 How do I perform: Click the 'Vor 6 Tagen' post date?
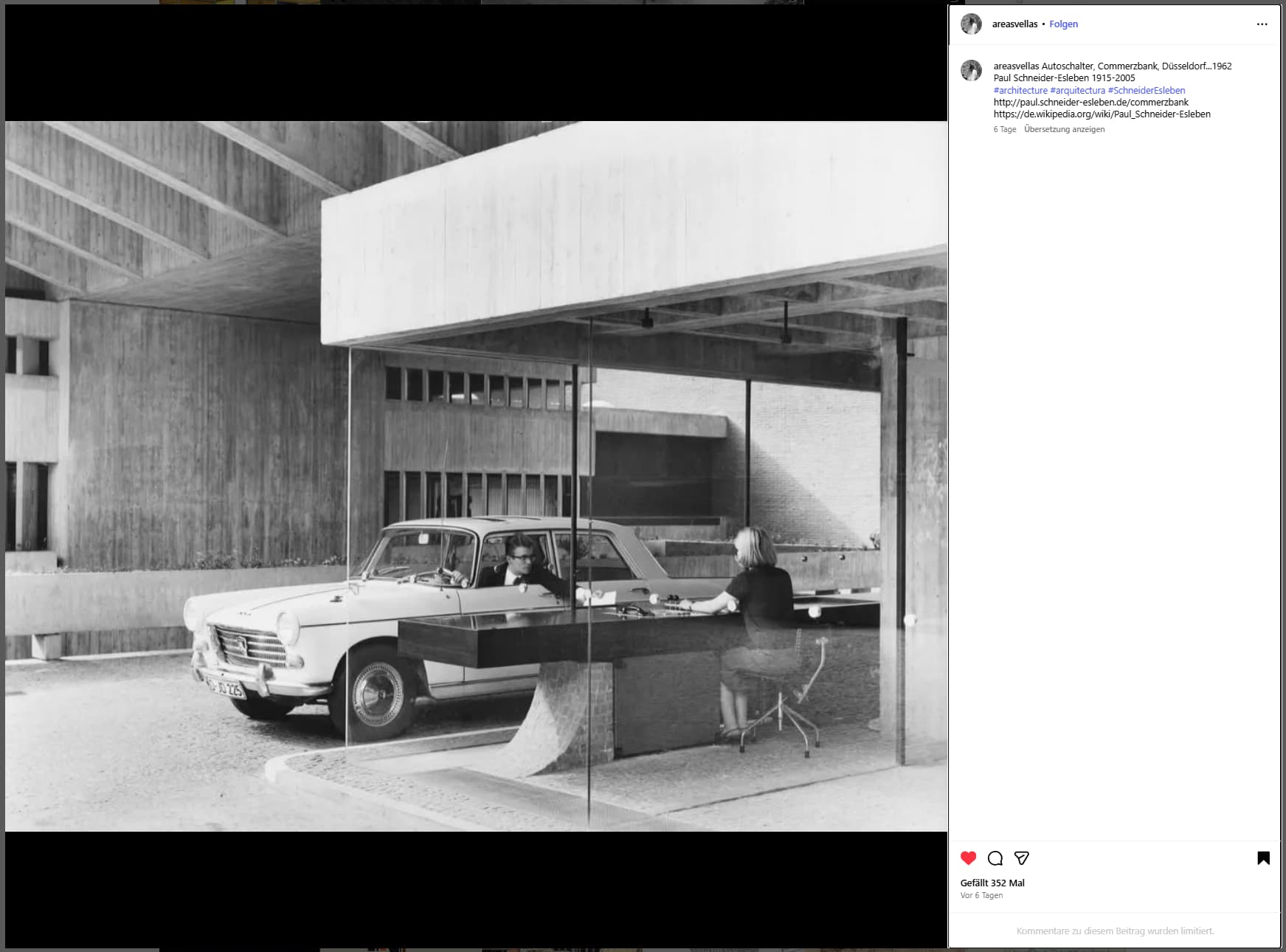pyautogui.click(x=981, y=895)
